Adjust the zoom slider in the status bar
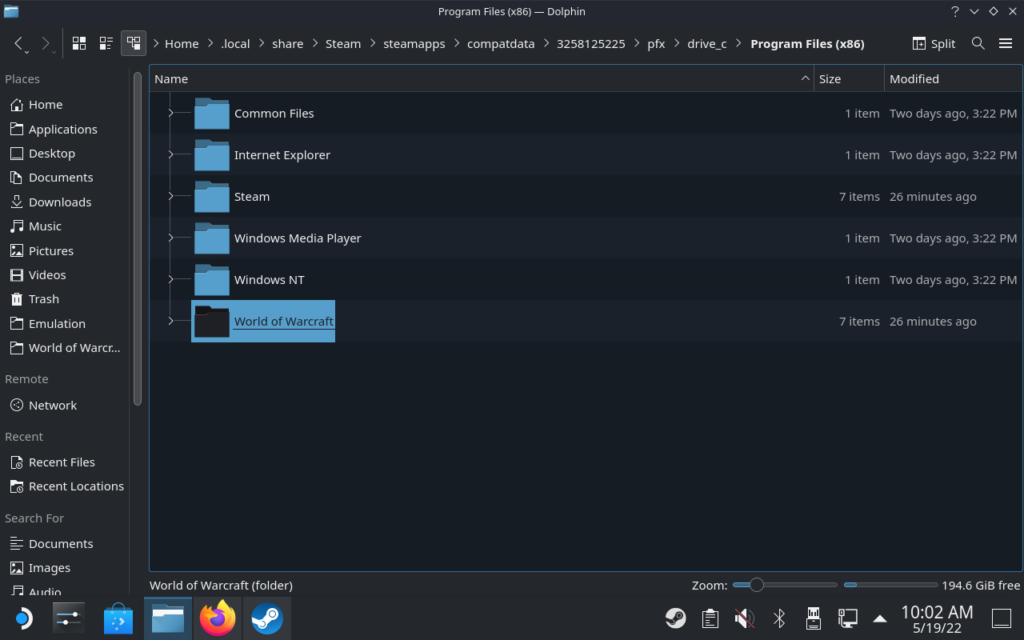The width and height of the screenshot is (1024, 640). (x=756, y=584)
